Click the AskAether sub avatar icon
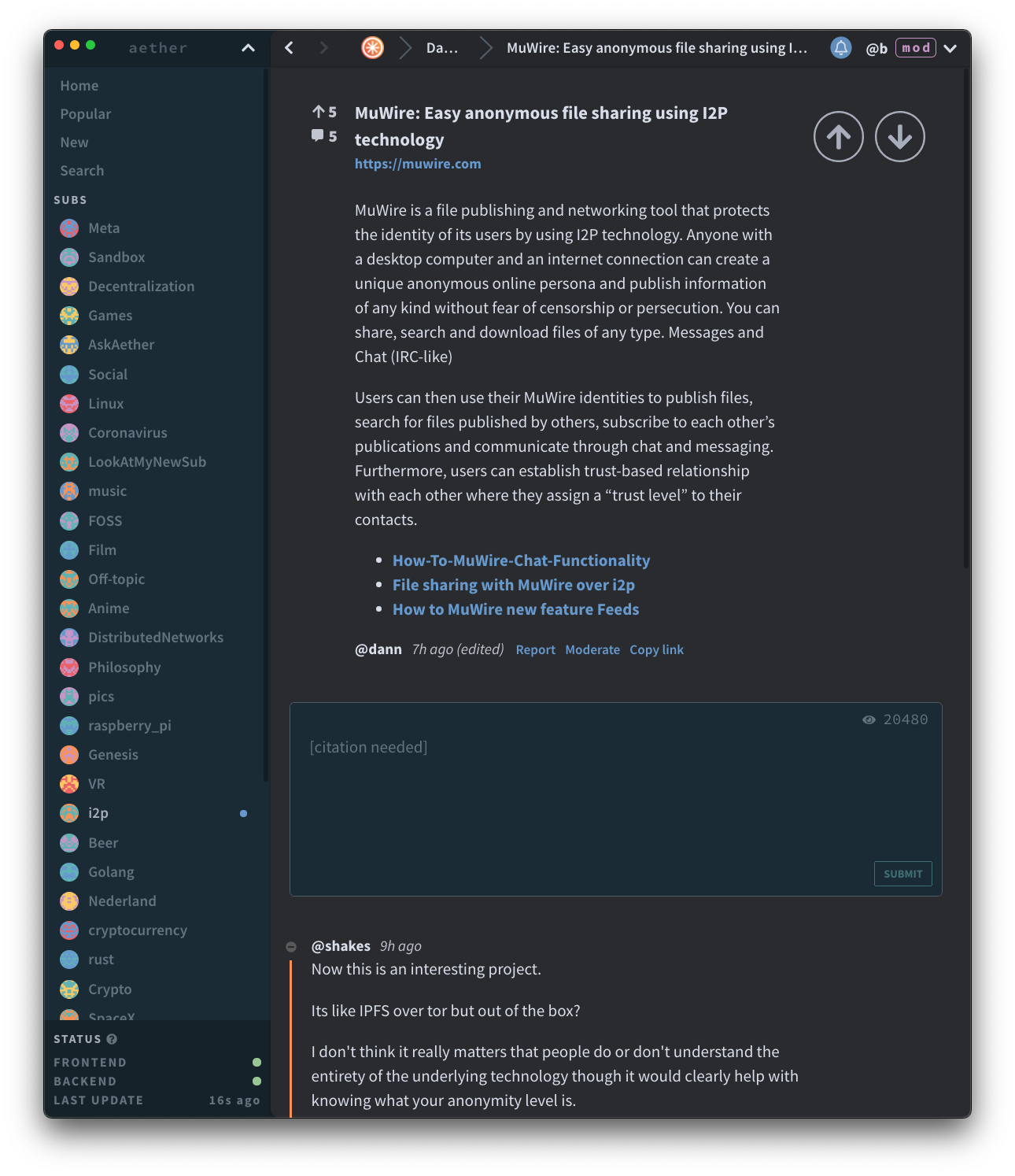Screen dimensions: 1015x1176 click(69, 345)
